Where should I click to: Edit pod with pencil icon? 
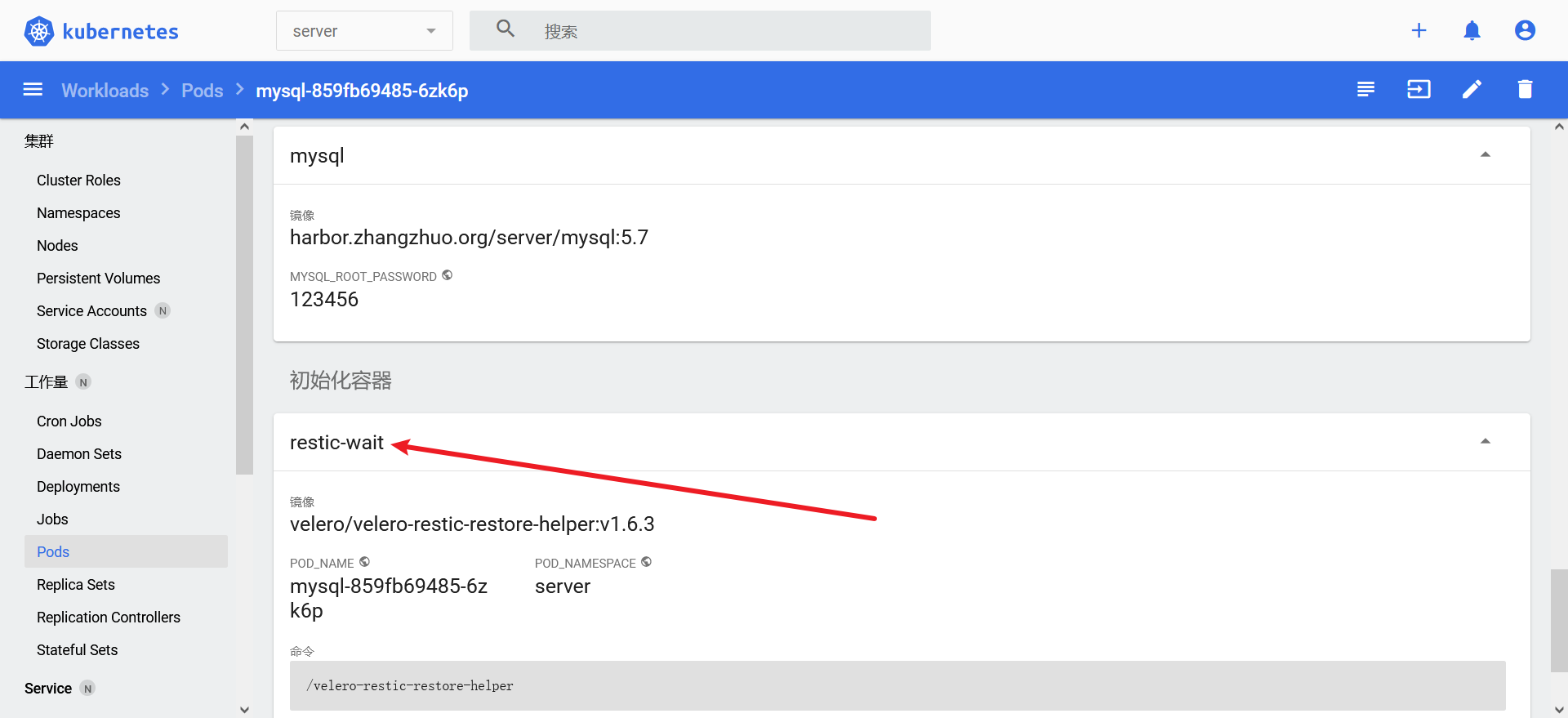pyautogui.click(x=1472, y=89)
